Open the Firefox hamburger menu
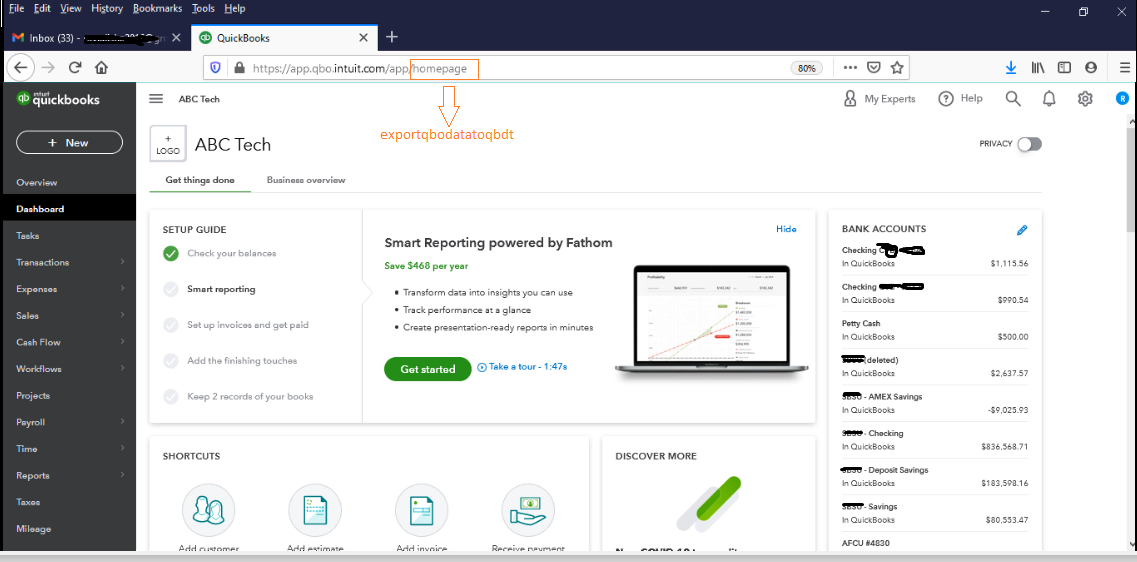The image size is (1137, 562). click(1125, 67)
